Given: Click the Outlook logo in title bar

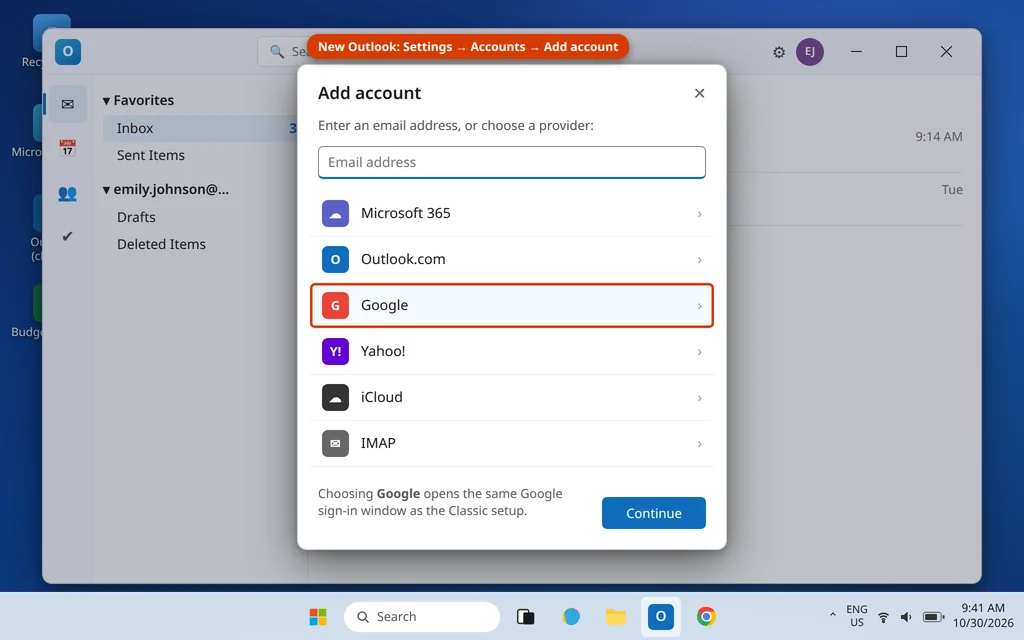Looking at the screenshot, I should (68, 52).
